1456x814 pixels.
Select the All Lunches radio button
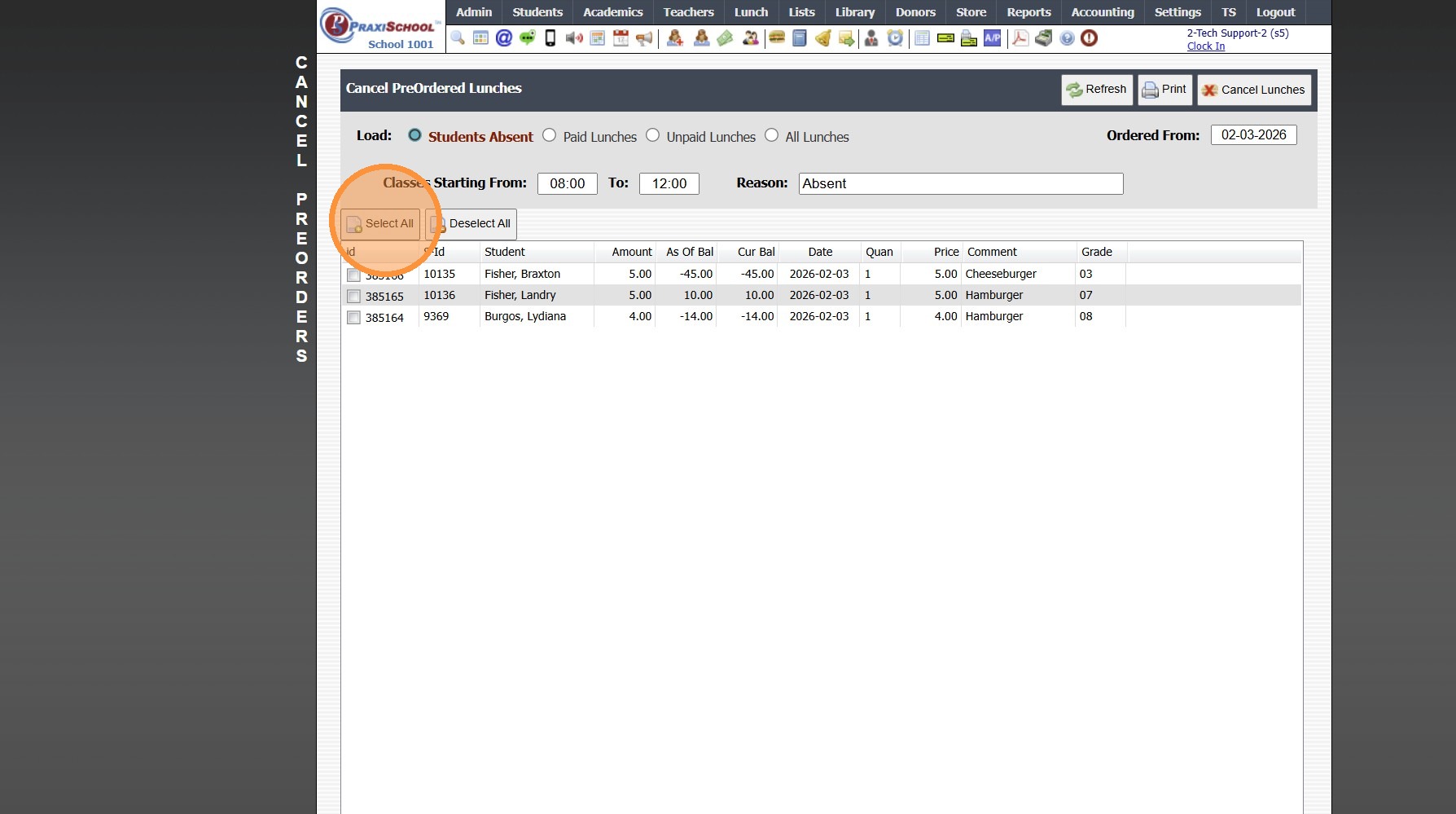click(x=772, y=135)
